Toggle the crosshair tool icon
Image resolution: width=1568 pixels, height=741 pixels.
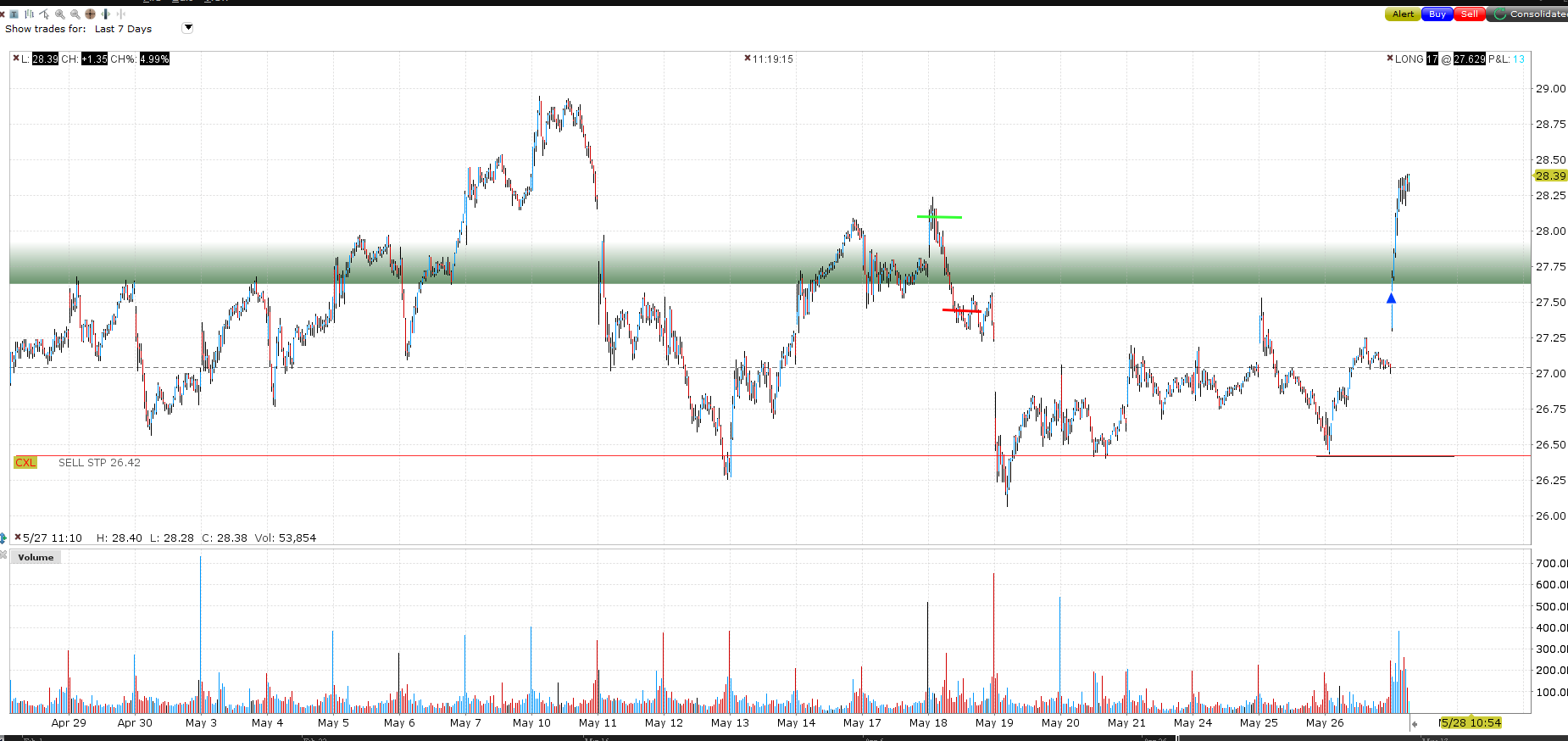pos(90,14)
